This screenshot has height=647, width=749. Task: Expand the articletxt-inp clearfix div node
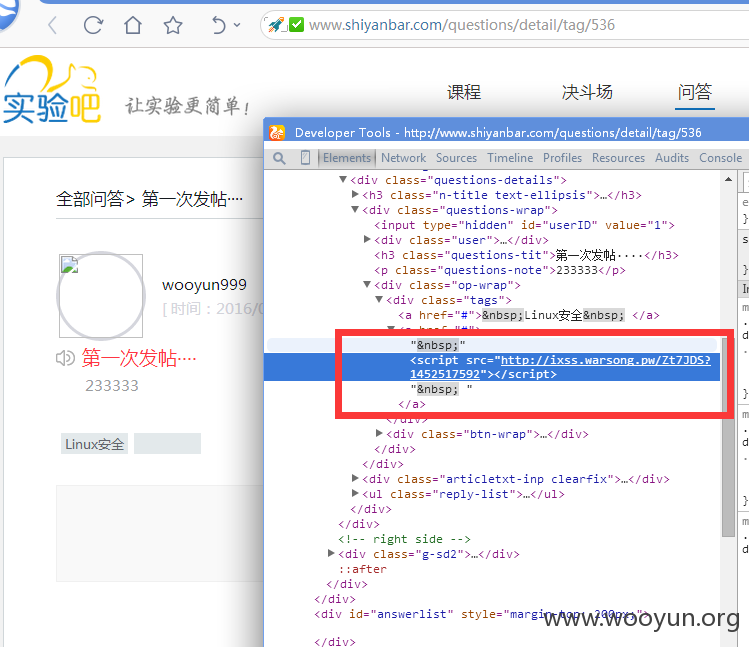[x=355, y=478]
